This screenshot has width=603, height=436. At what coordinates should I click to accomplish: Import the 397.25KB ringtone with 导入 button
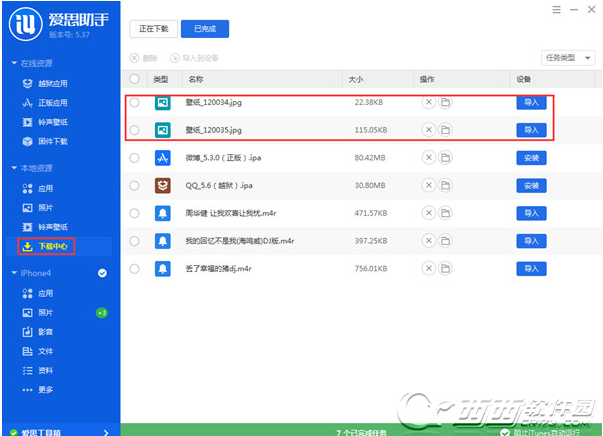click(x=531, y=241)
